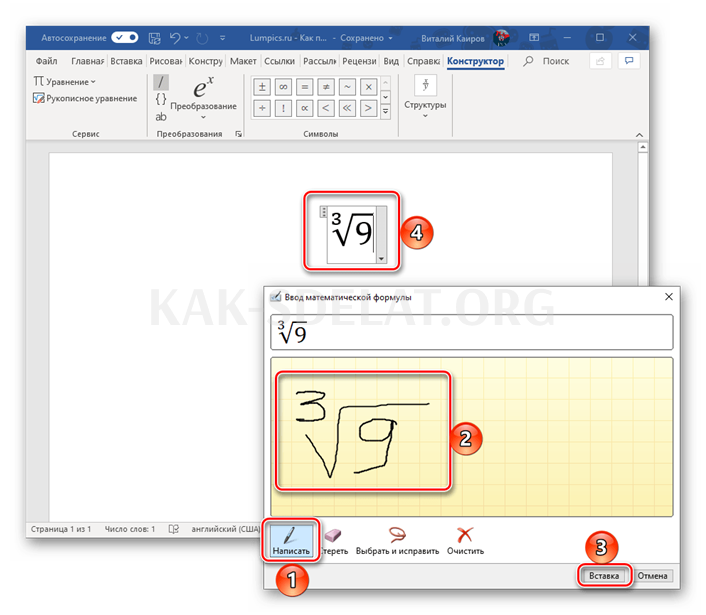Click Рукописное уравнение button
Viewport: 706px width, 615px height.
pyautogui.click(x=85, y=98)
